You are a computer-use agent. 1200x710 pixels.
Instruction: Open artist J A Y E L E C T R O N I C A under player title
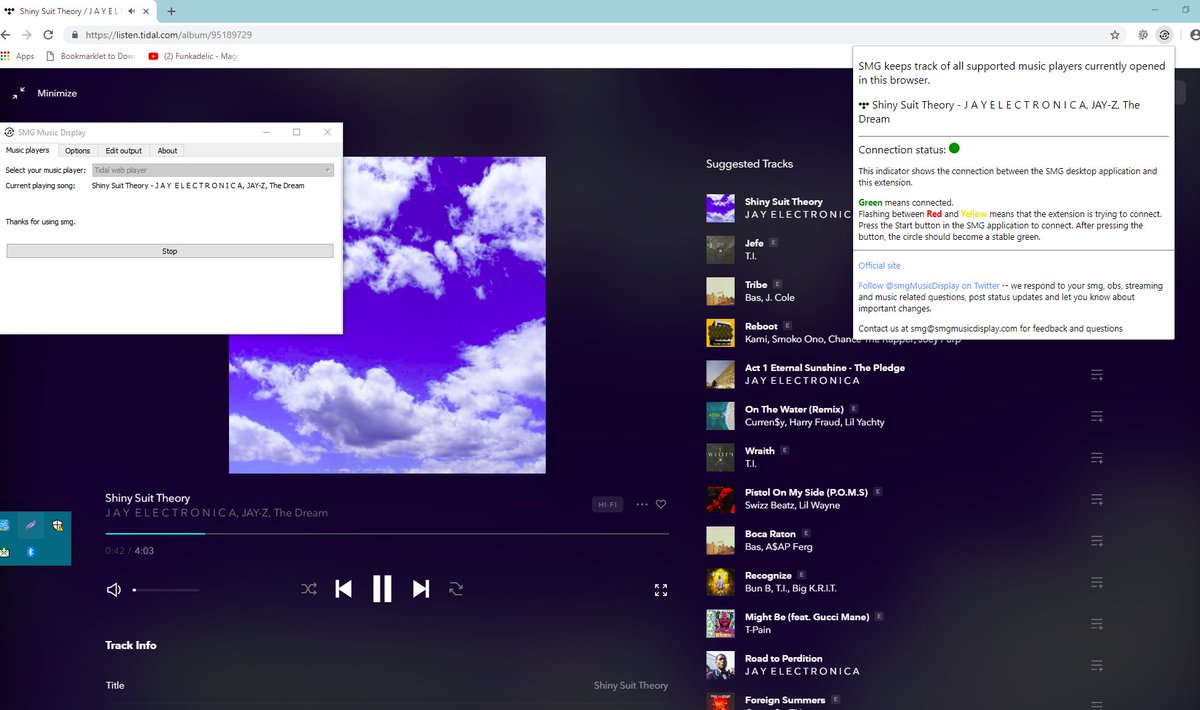(171, 513)
